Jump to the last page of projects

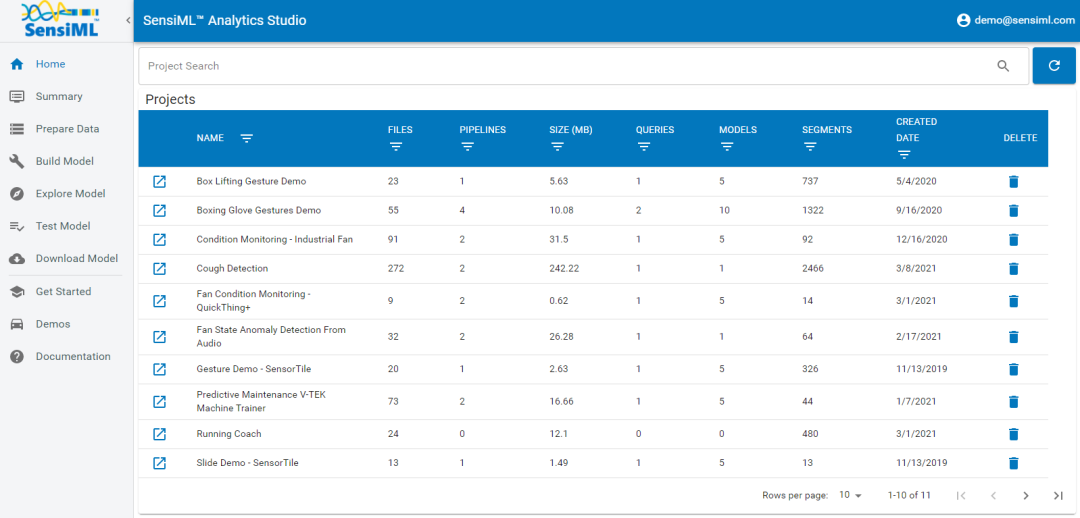[x=1058, y=495]
